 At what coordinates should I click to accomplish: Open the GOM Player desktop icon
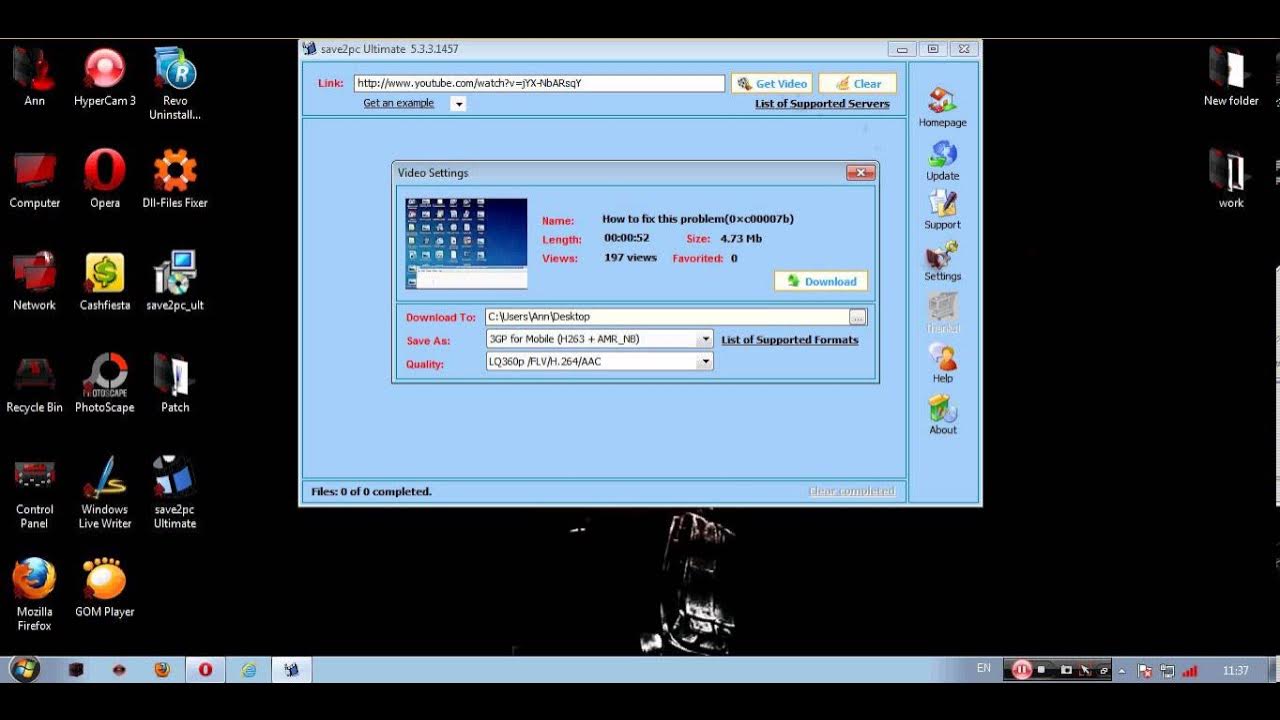tap(104, 587)
